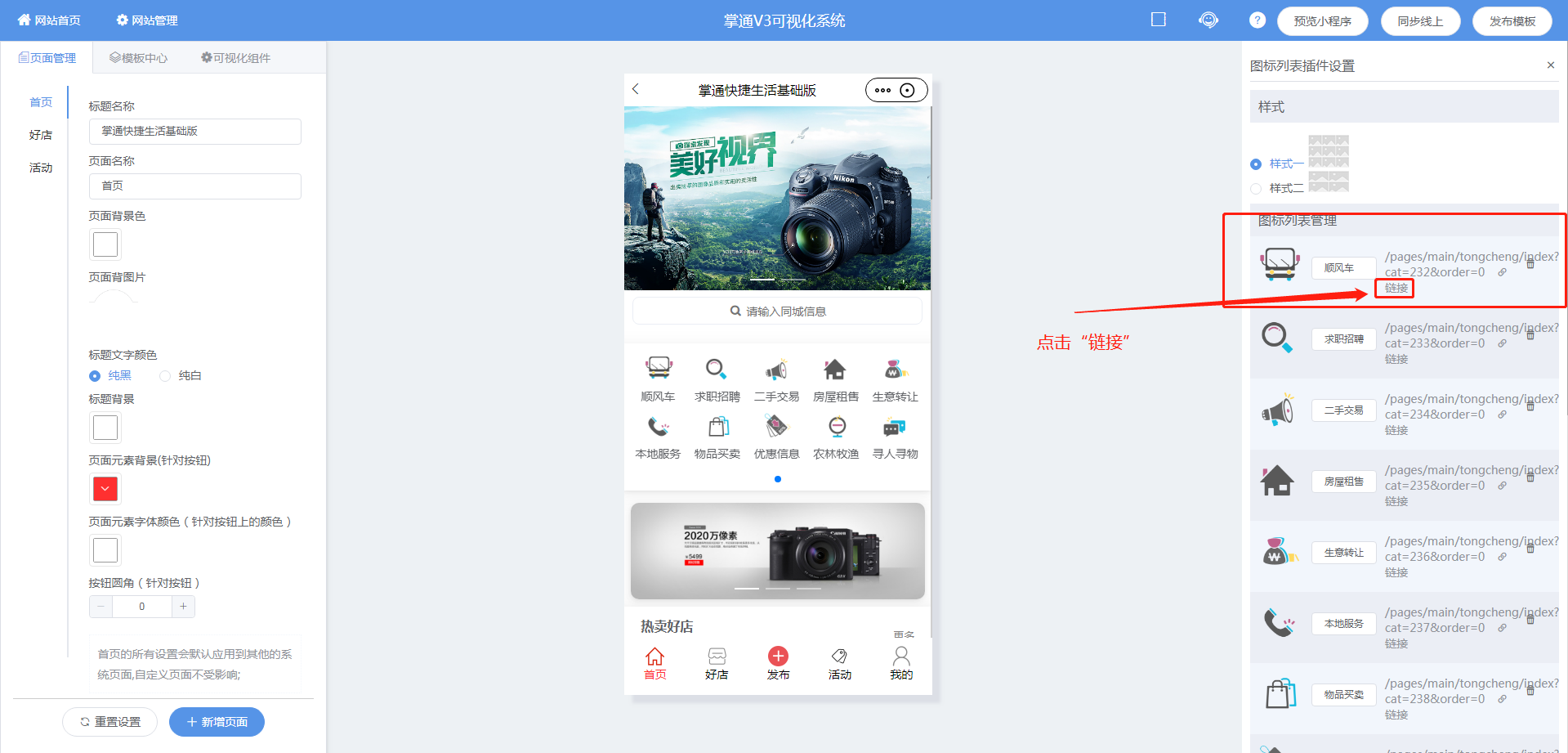The width and height of the screenshot is (1568, 753).
Task: Click the 新增页面 button
Action: pyautogui.click(x=217, y=722)
